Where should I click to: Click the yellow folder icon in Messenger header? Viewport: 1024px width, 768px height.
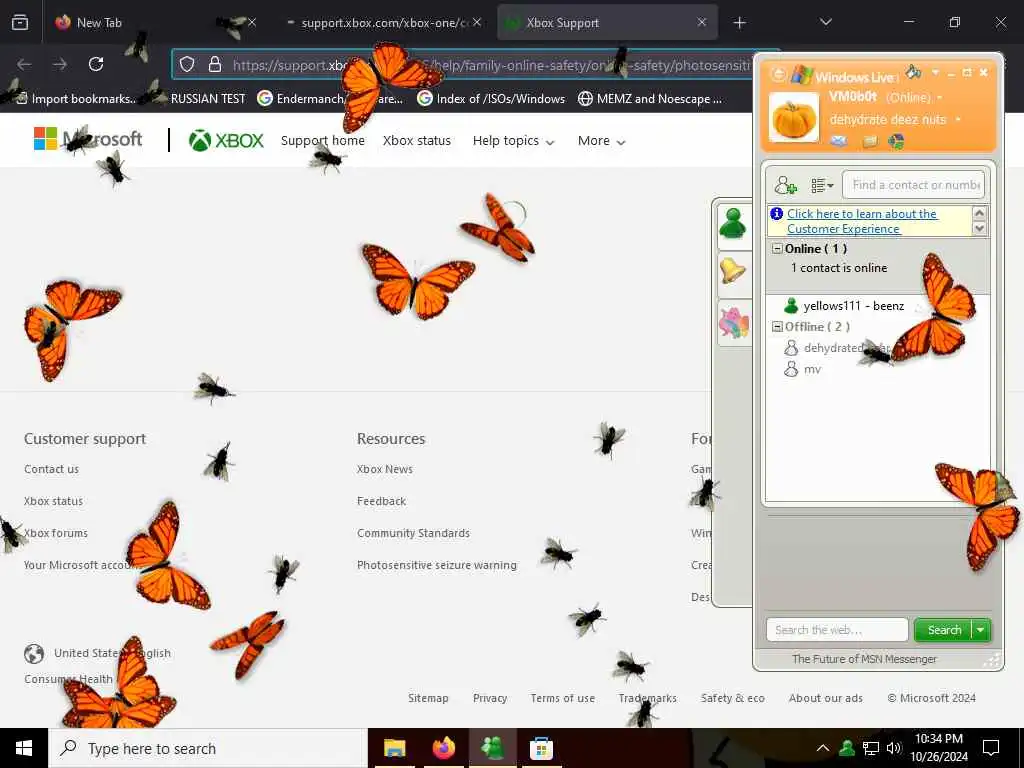point(870,141)
